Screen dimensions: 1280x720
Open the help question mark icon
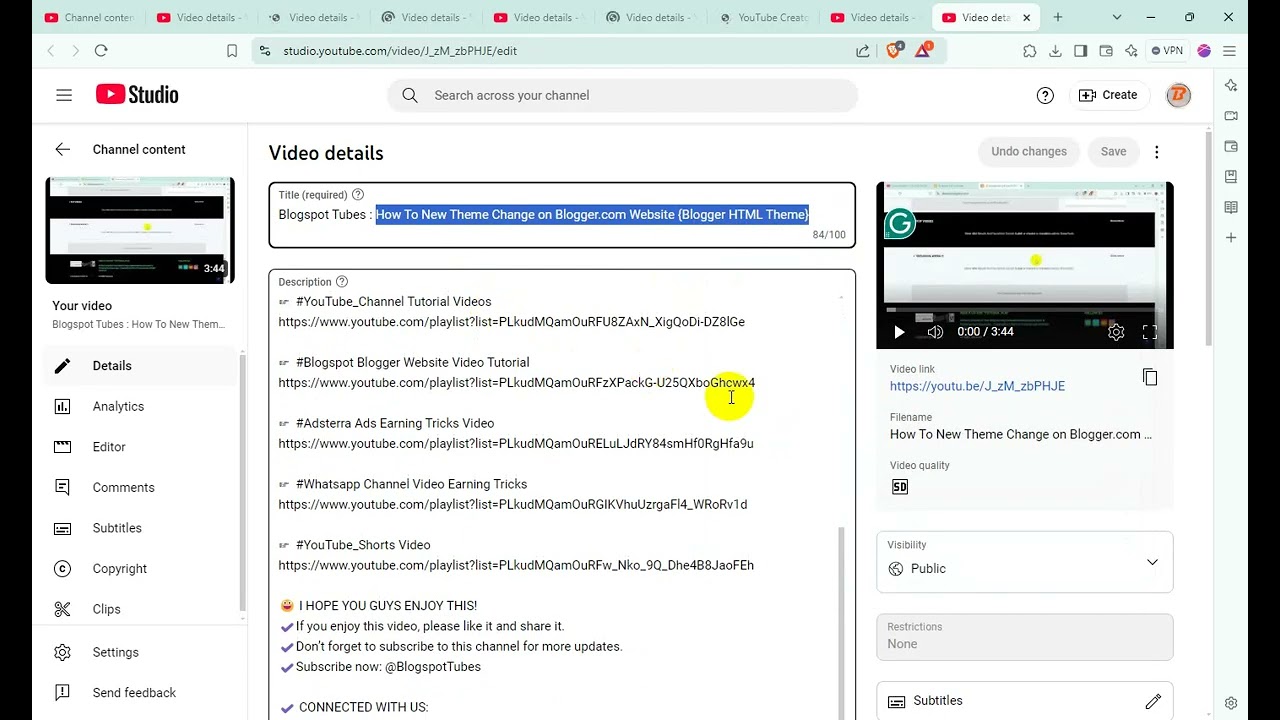point(1045,95)
